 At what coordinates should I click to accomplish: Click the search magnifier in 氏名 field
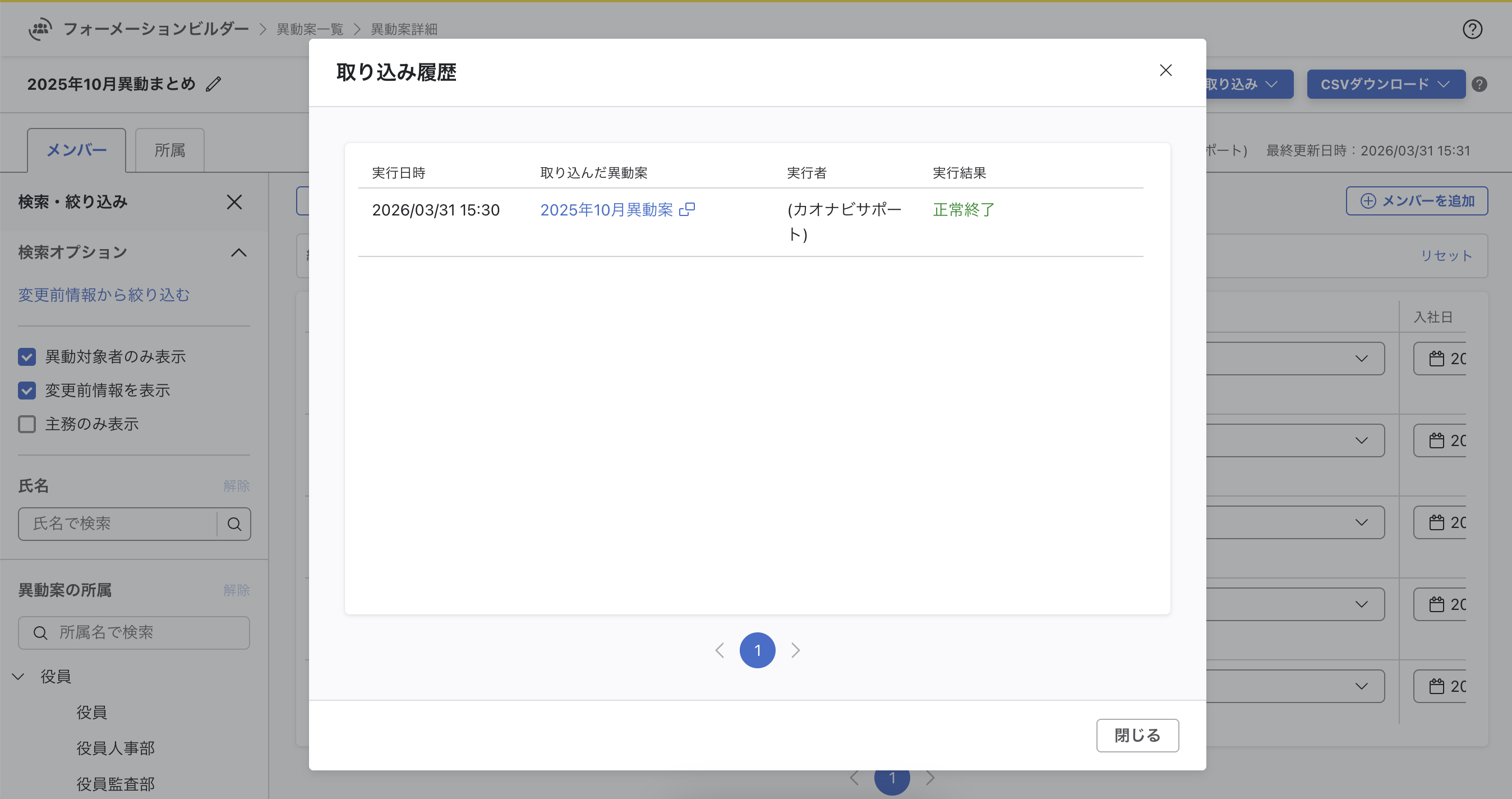[x=234, y=524]
